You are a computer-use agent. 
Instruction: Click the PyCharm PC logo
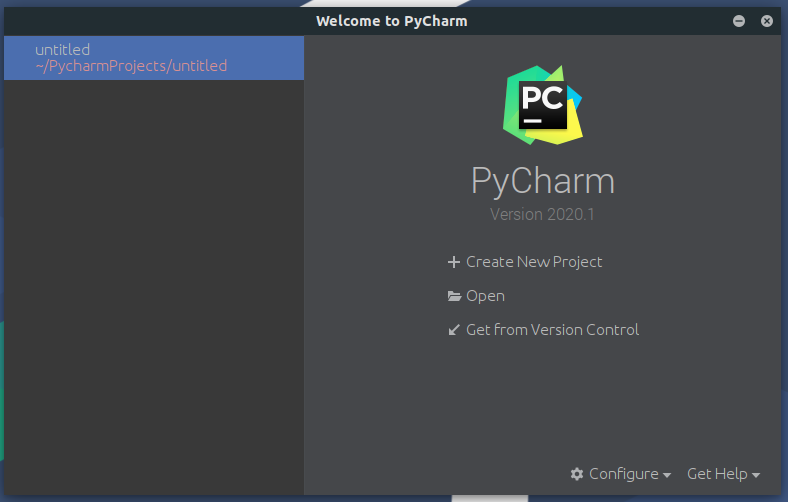pyautogui.click(x=543, y=105)
